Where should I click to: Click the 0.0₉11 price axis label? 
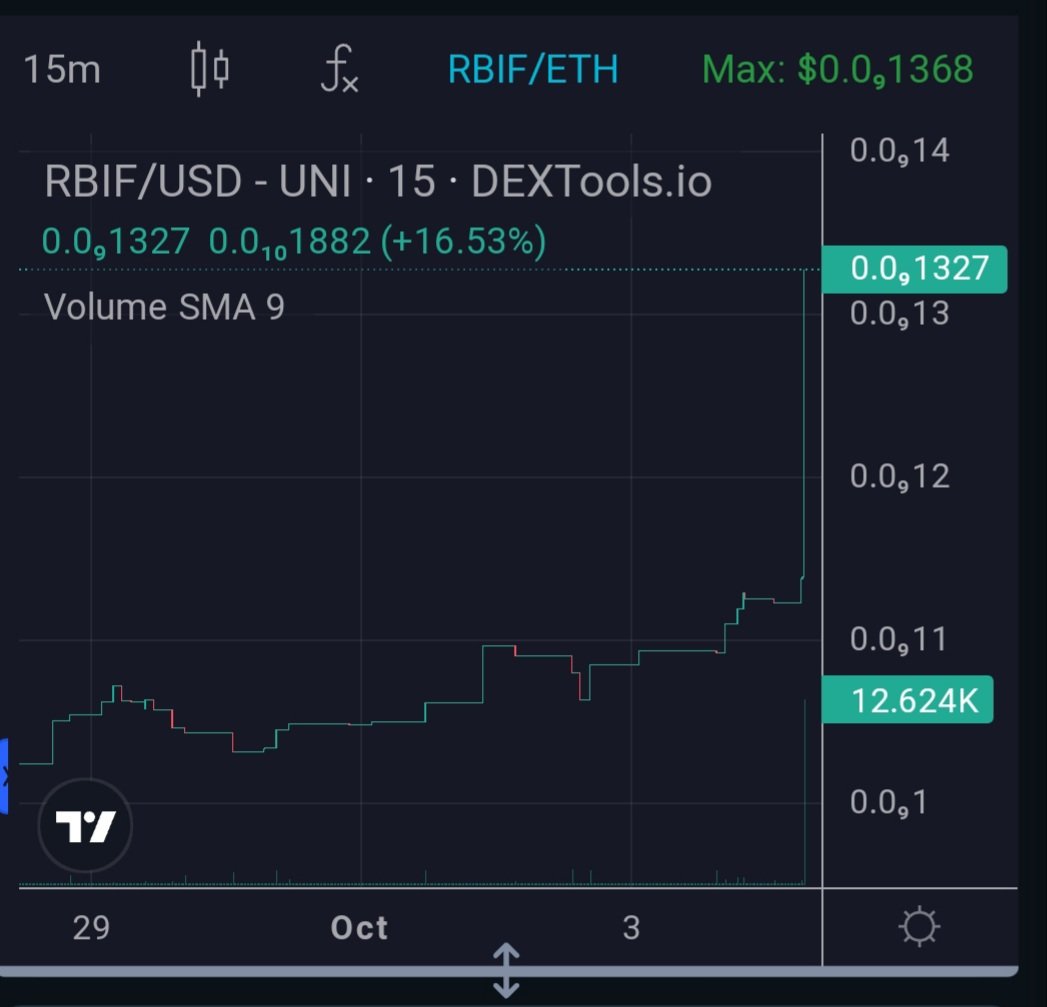tap(897, 640)
